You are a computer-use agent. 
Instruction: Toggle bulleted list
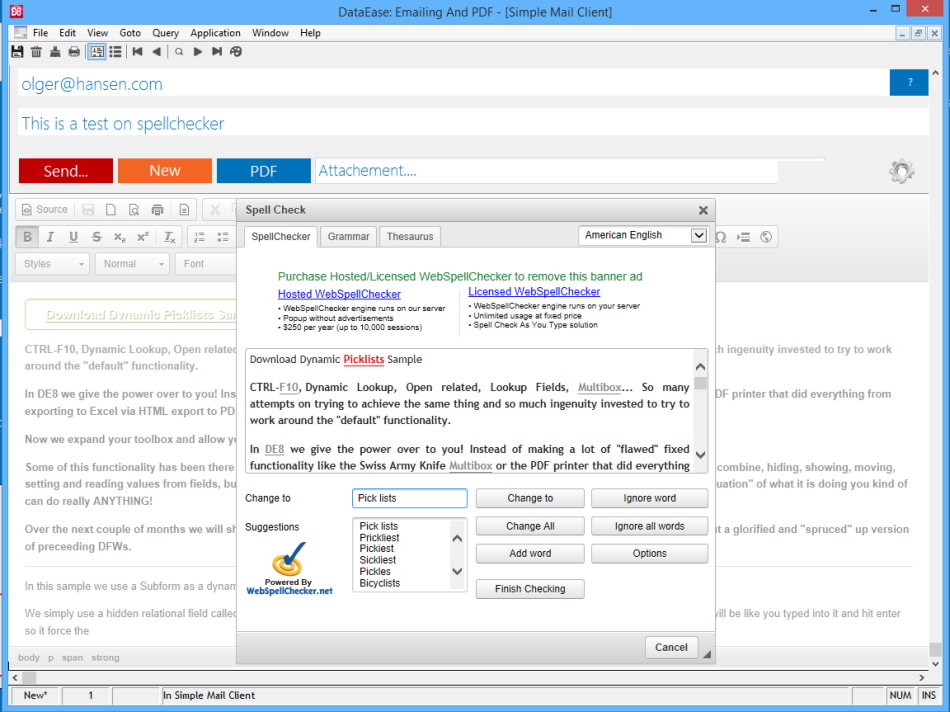click(x=222, y=237)
